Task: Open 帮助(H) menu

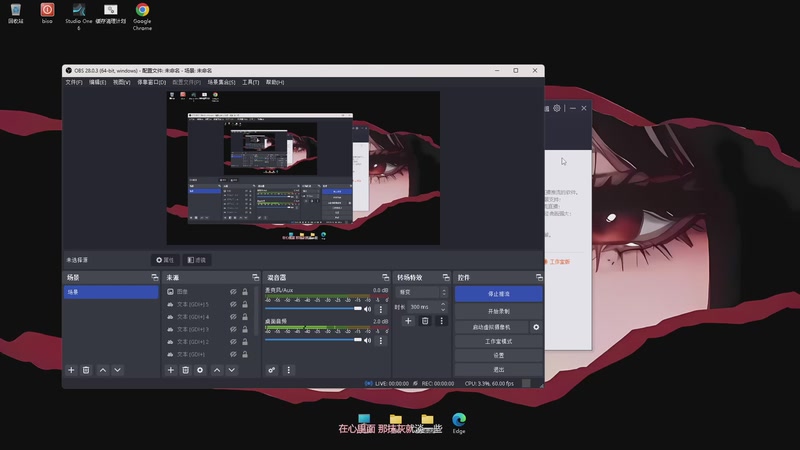Action: click(x=275, y=82)
